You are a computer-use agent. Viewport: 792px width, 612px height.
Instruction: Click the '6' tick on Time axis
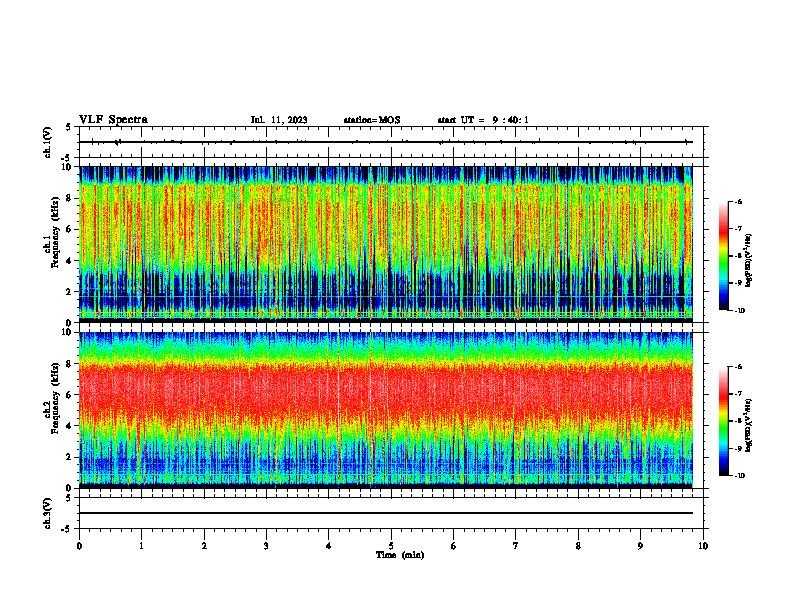click(x=454, y=546)
